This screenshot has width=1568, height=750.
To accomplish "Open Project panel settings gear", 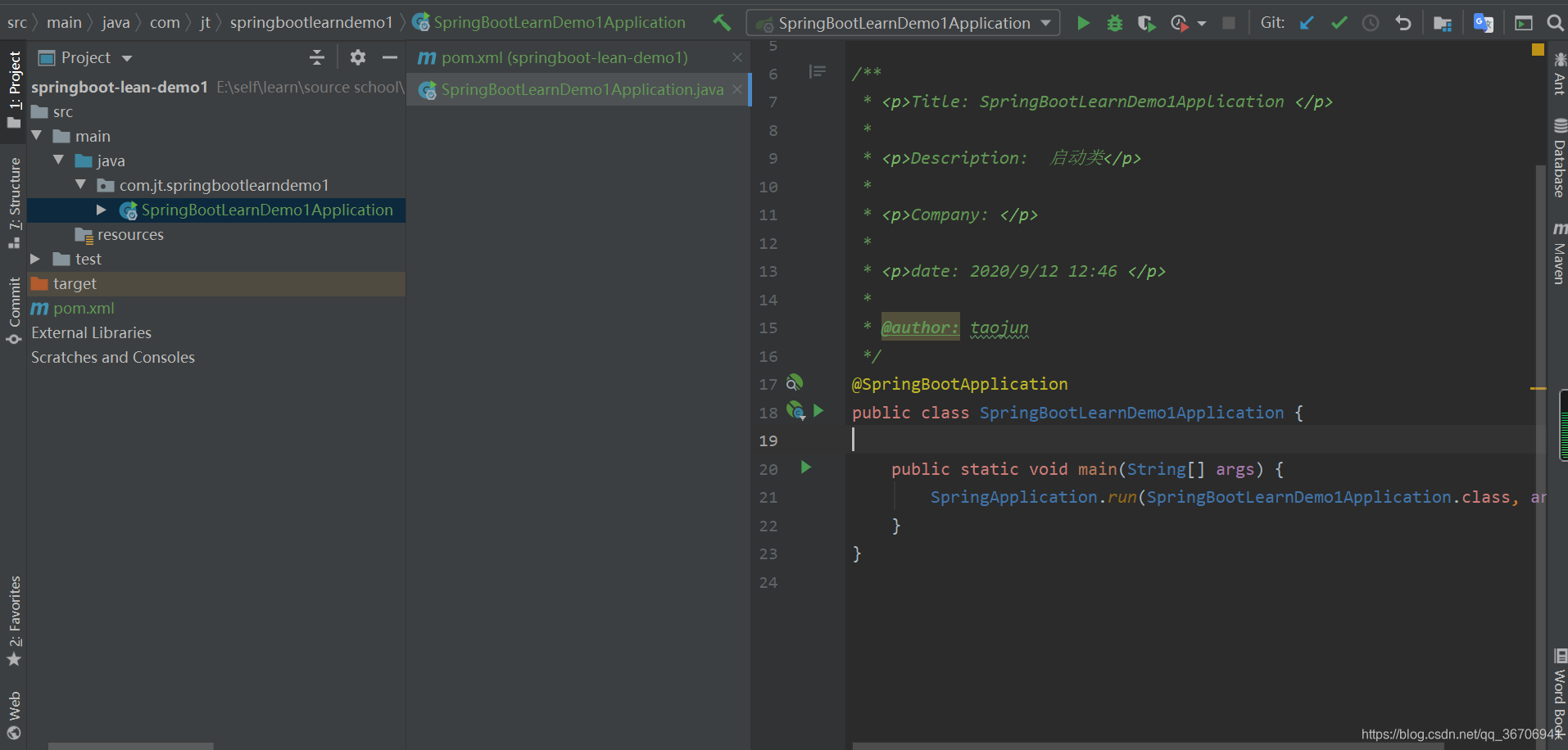I will (357, 57).
